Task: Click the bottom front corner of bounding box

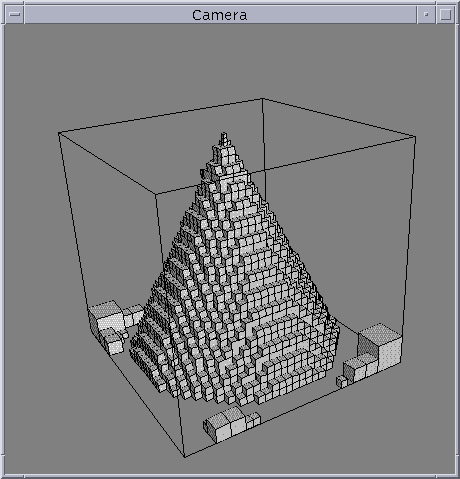Action: 185,456
